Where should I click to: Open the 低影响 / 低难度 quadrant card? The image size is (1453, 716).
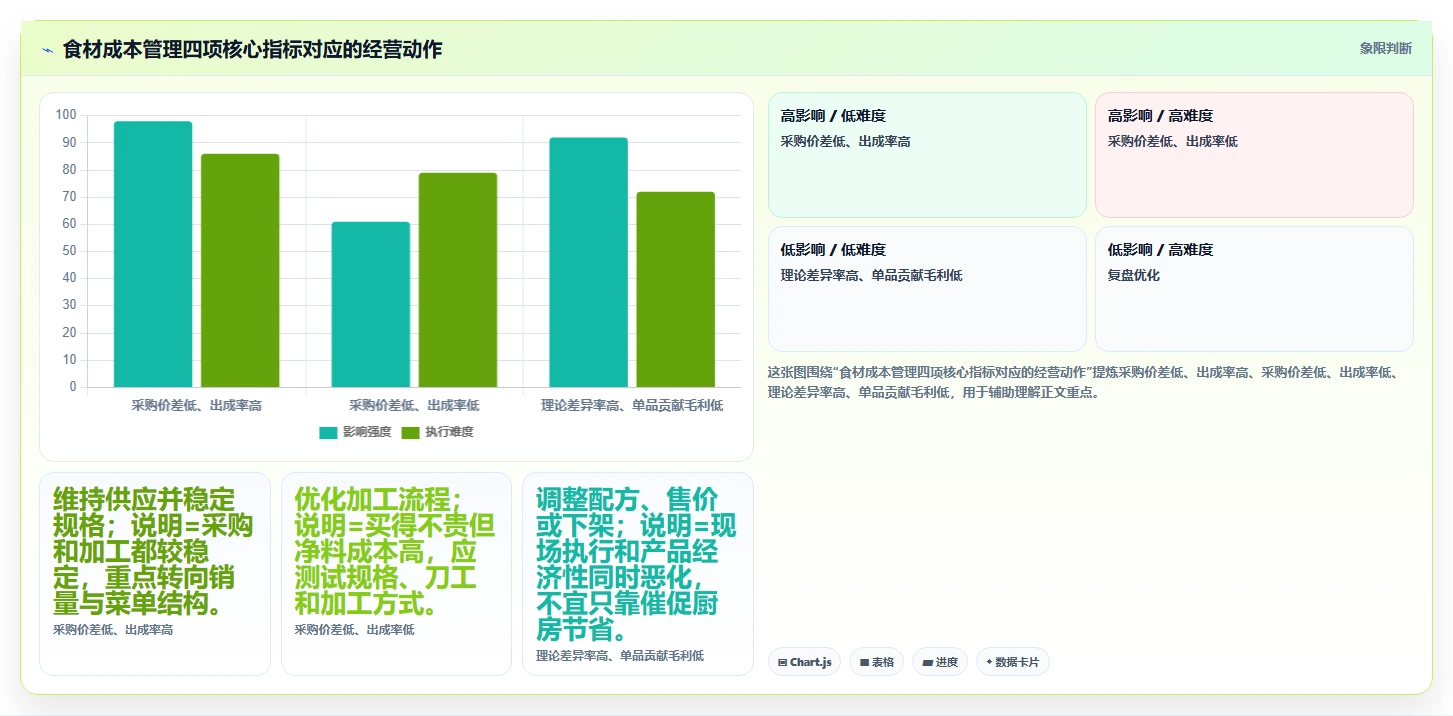927,289
